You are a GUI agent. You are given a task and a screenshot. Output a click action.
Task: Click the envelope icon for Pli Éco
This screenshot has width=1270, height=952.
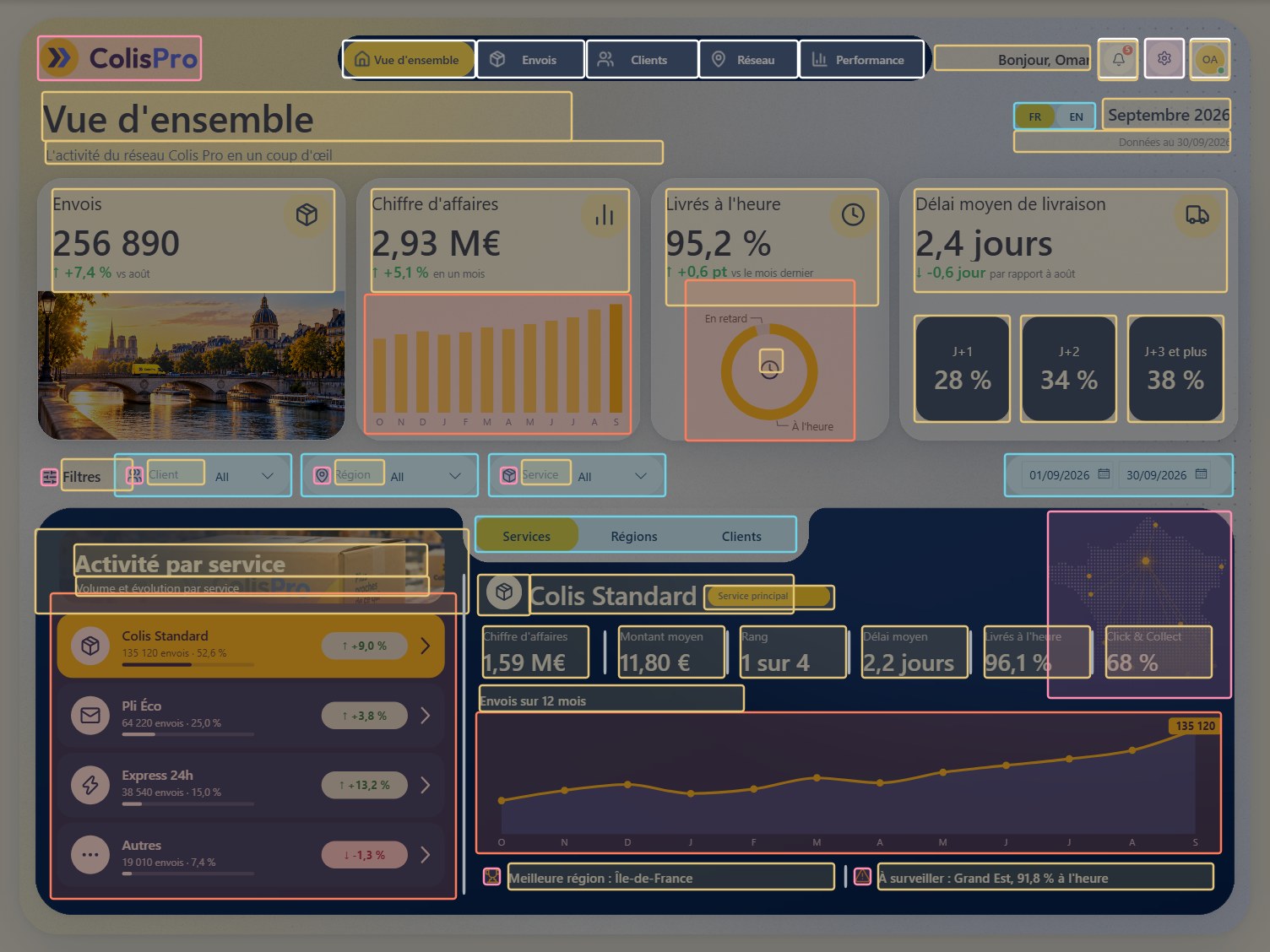click(90, 716)
